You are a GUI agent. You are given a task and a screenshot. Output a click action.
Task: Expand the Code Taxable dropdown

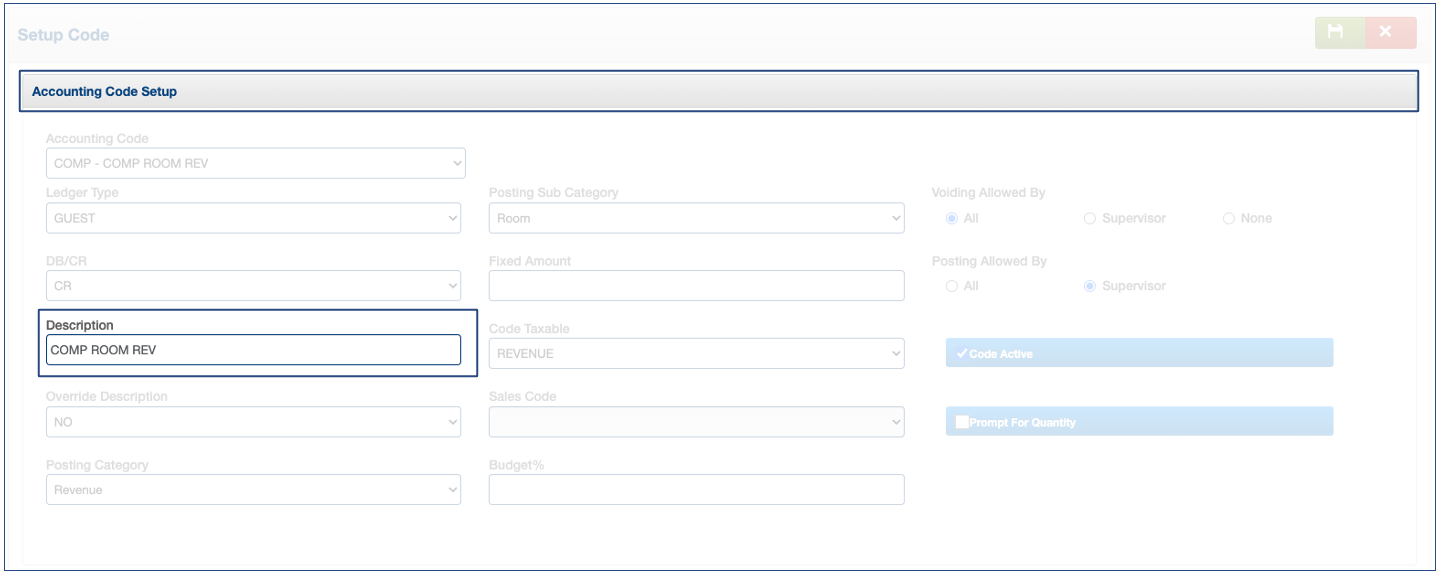(x=696, y=353)
